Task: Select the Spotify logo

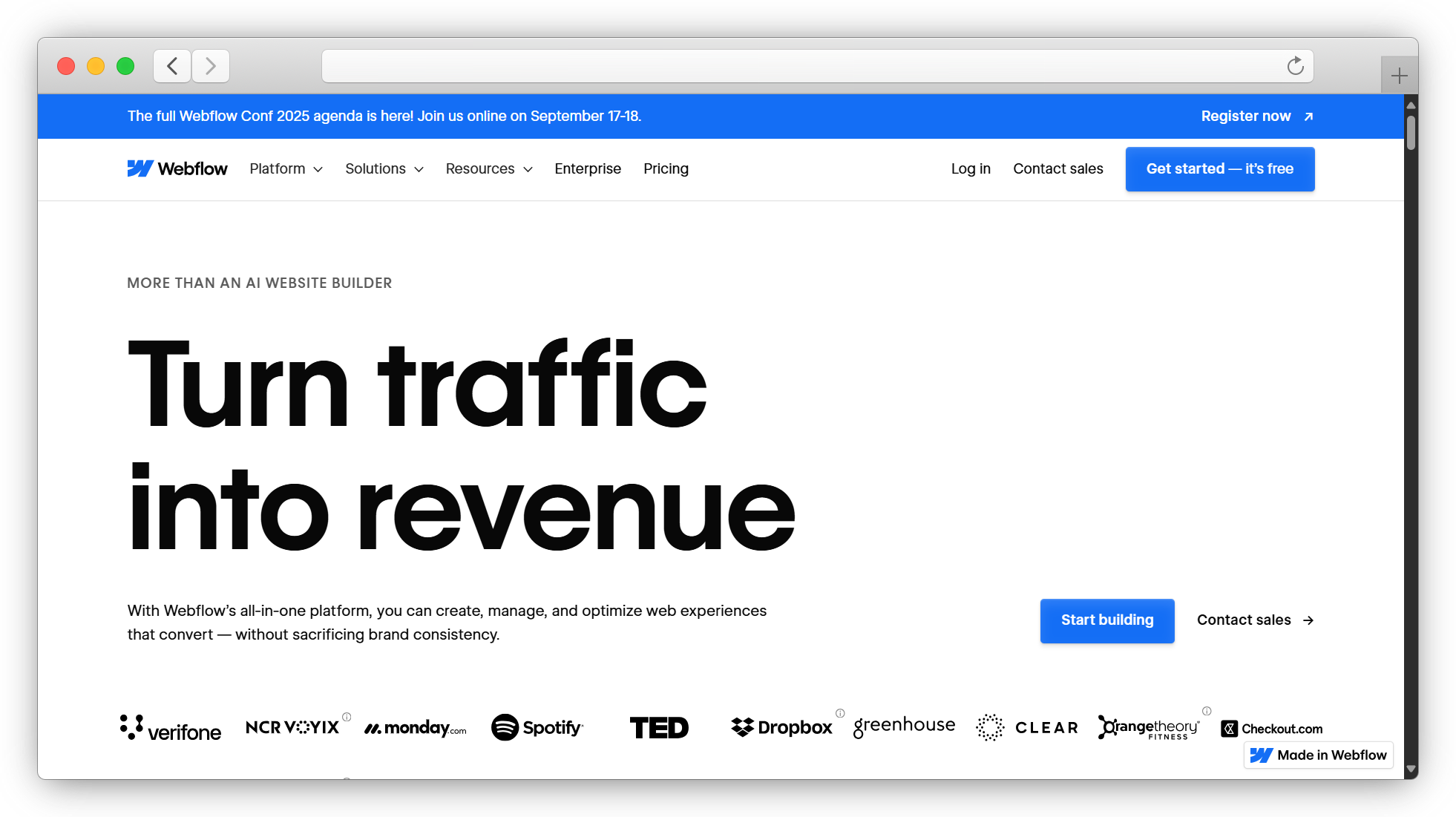Action: tap(537, 727)
